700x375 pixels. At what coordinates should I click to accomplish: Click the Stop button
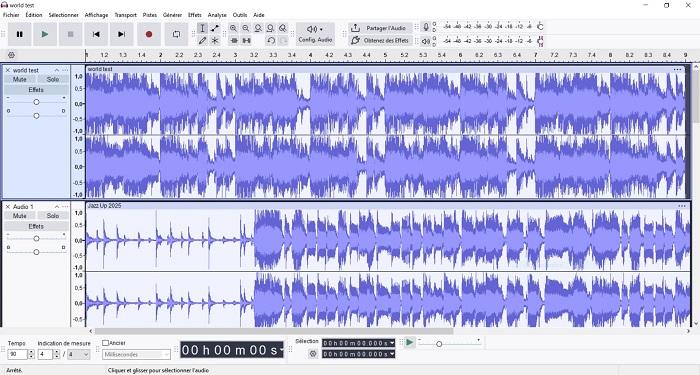point(70,34)
